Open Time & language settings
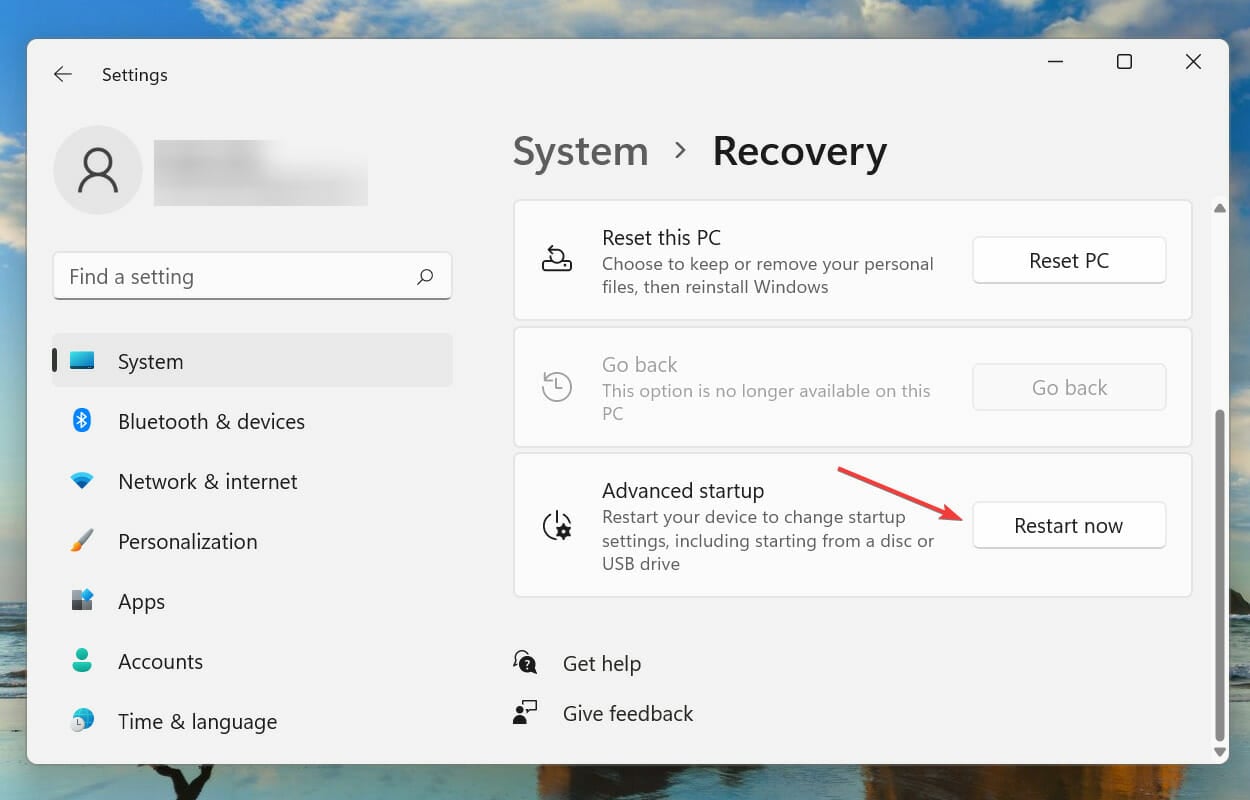The height and width of the screenshot is (800, 1250). tap(252, 721)
